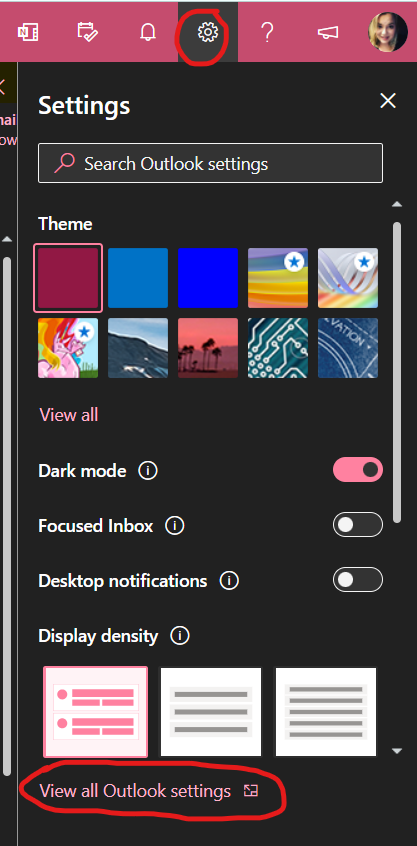The image size is (417, 846).
Task: Click settings panel scroll up arrow
Action: [397, 204]
